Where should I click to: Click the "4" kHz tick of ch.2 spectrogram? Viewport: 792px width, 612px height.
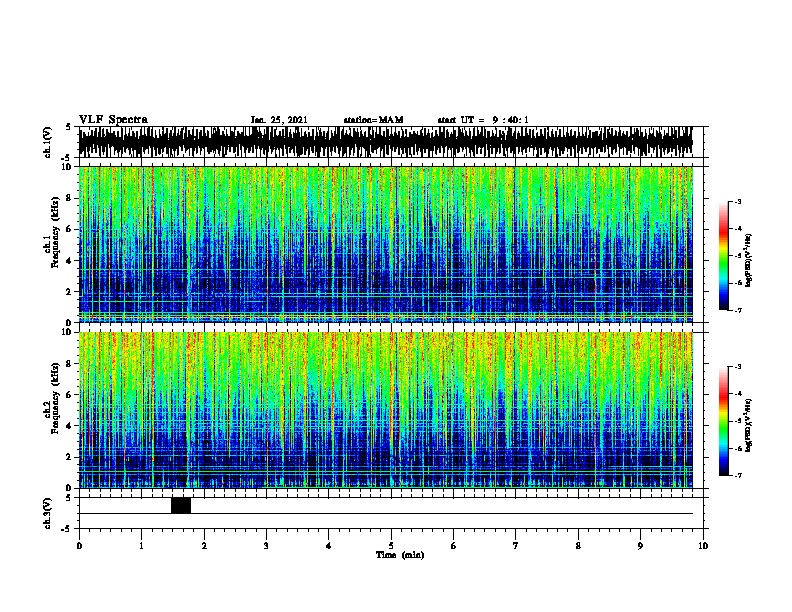point(70,426)
